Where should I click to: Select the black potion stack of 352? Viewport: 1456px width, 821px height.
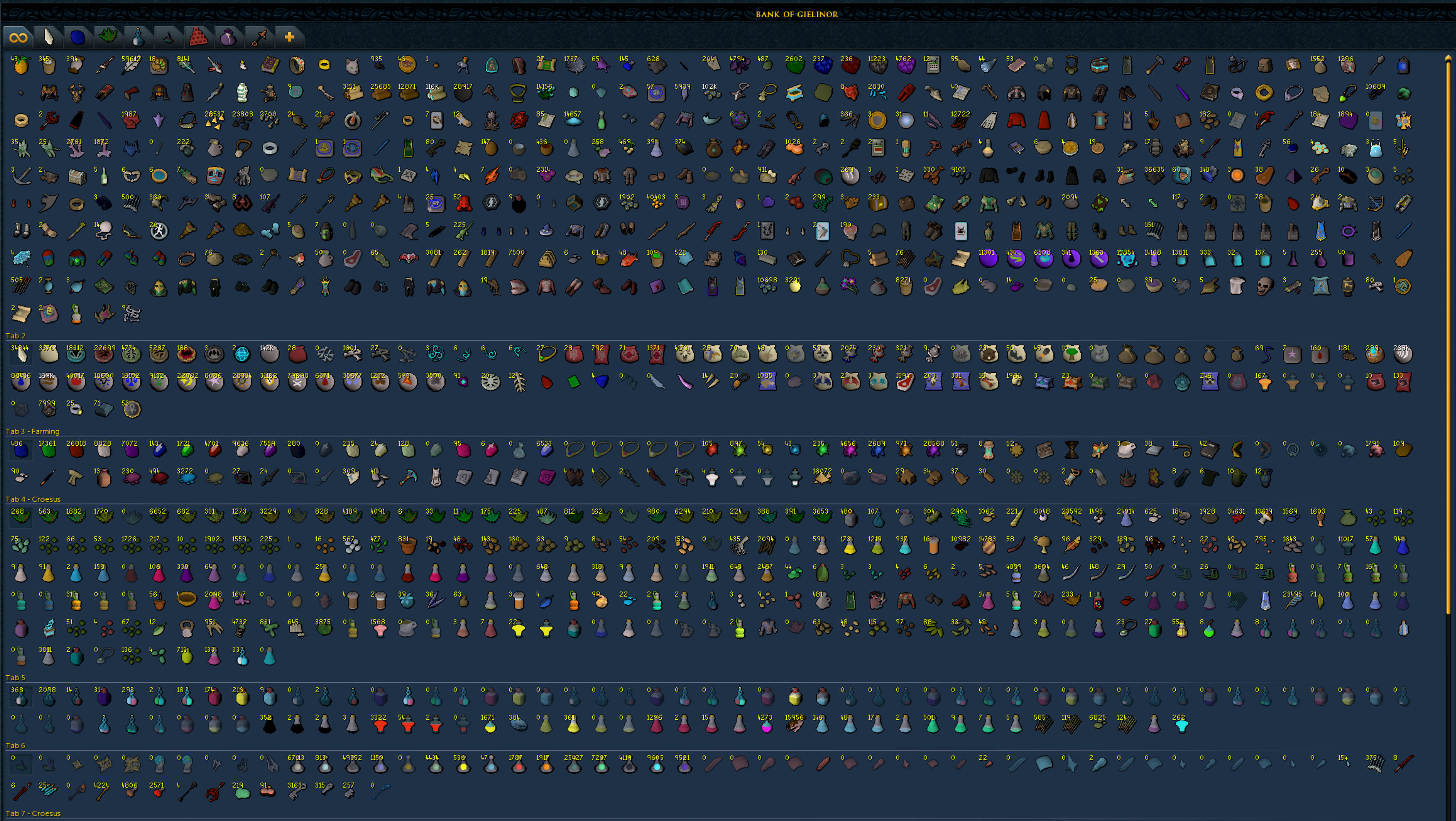[270, 725]
